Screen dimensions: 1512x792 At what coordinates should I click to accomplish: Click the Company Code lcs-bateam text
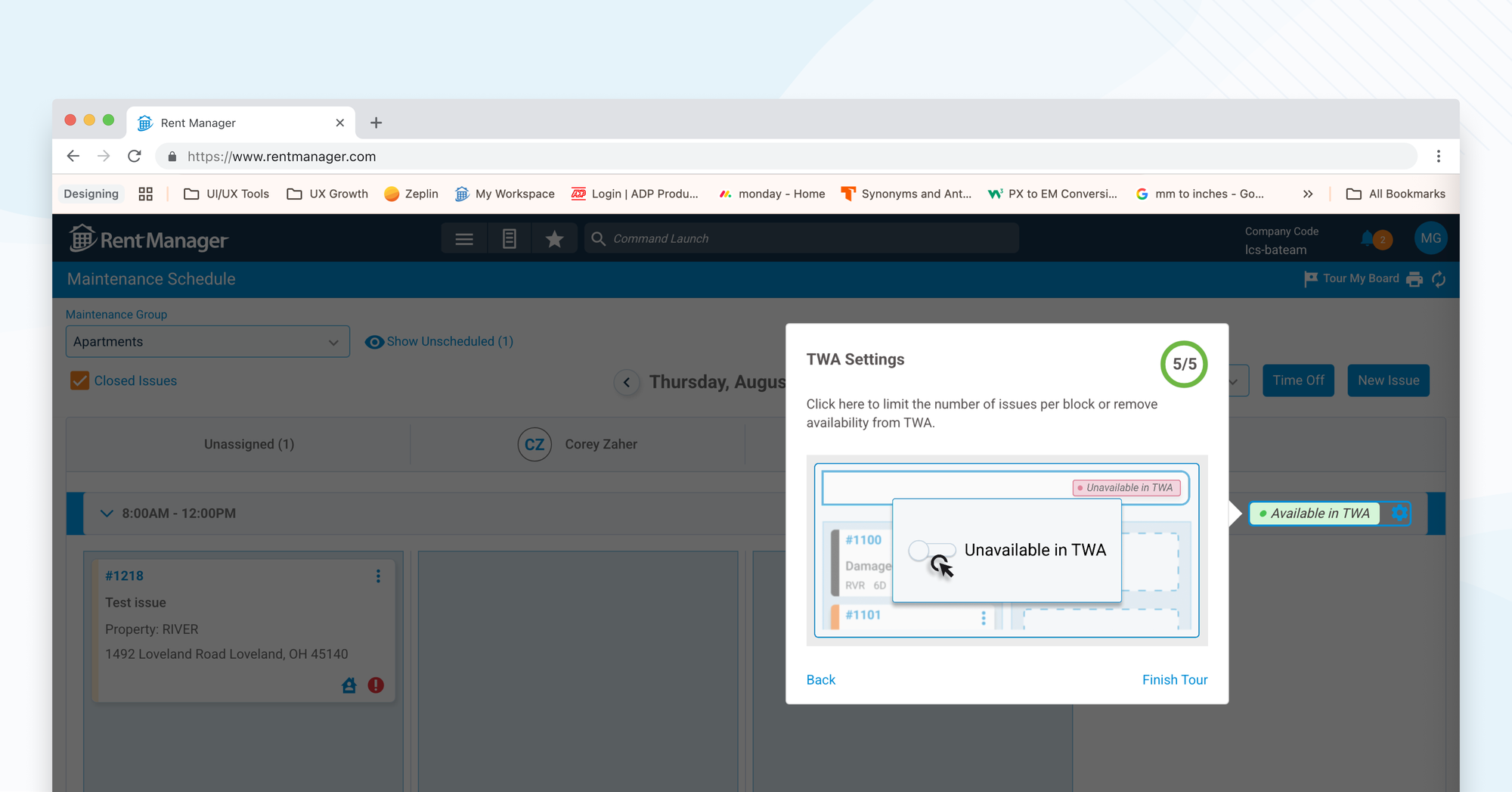tap(1281, 241)
